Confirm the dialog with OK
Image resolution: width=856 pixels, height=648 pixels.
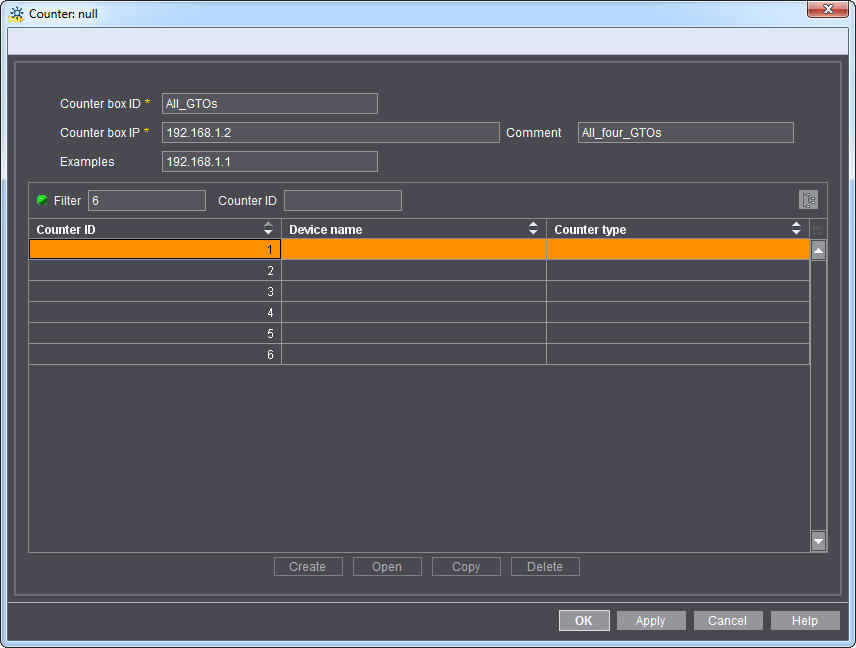(584, 620)
